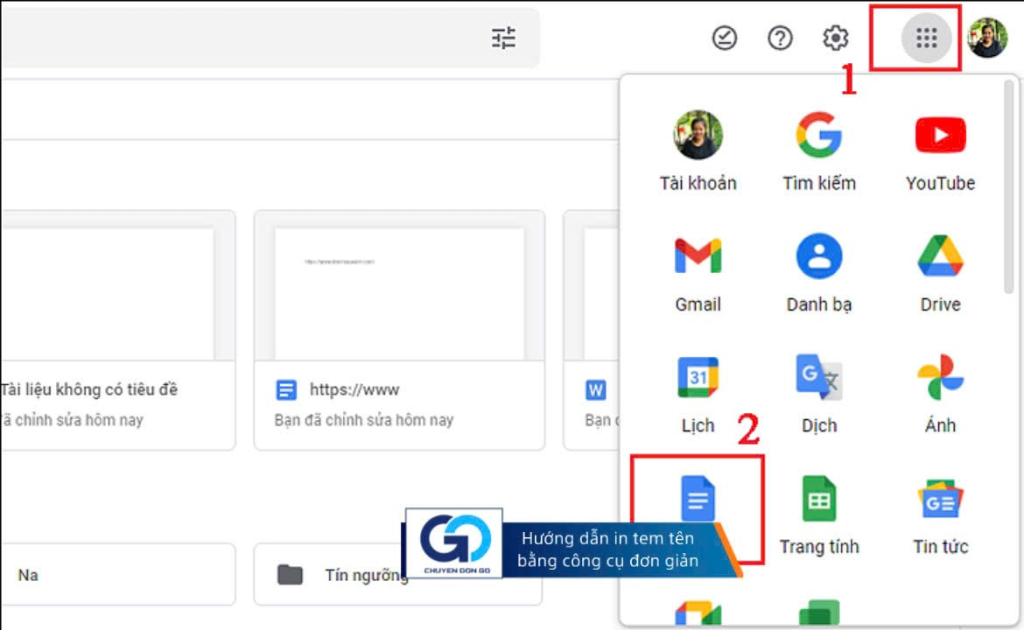The image size is (1024, 630).
Task: Open Danh bạ contacts app
Action: click(x=819, y=273)
